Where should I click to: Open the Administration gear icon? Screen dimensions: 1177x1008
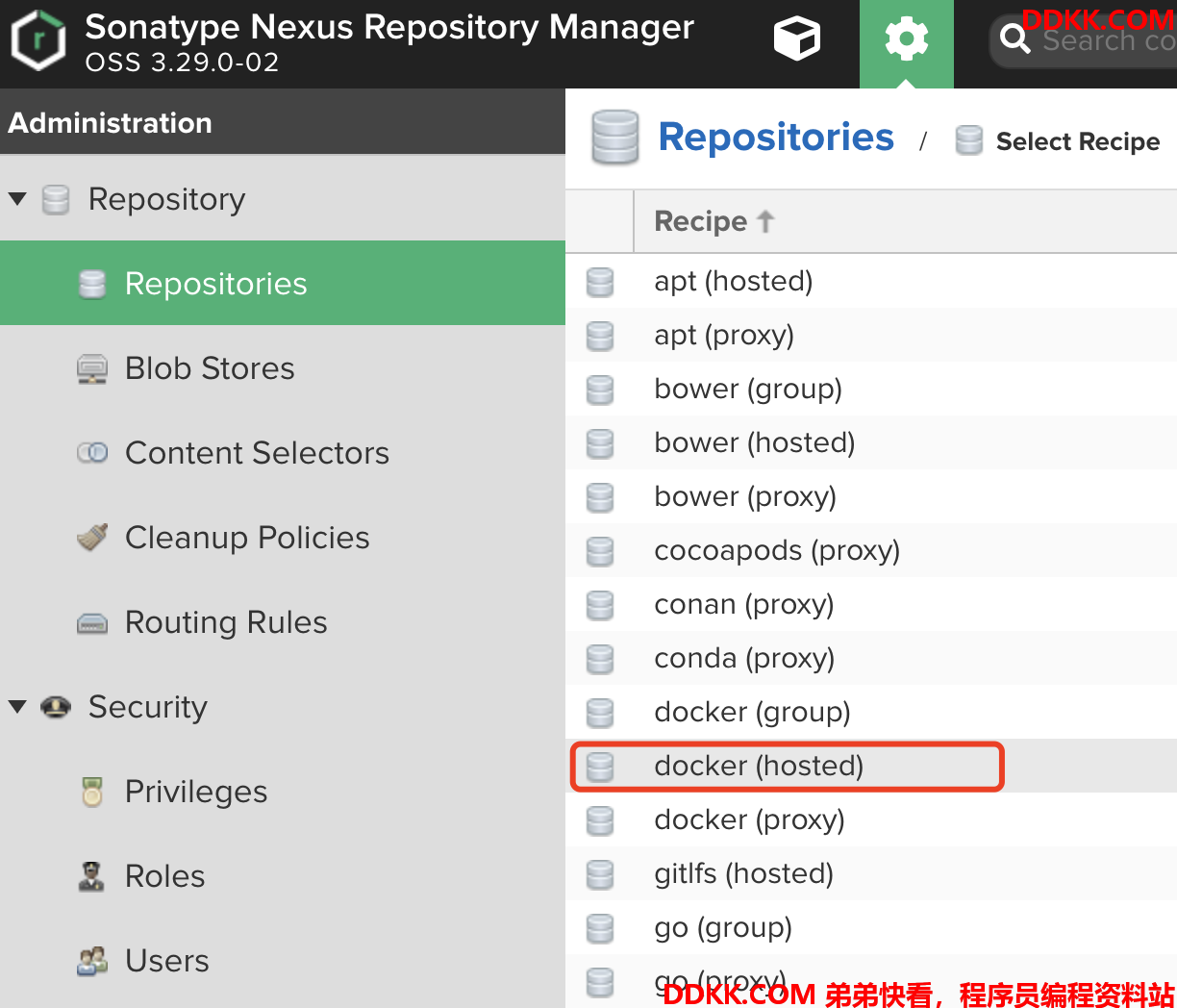pyautogui.click(x=906, y=39)
